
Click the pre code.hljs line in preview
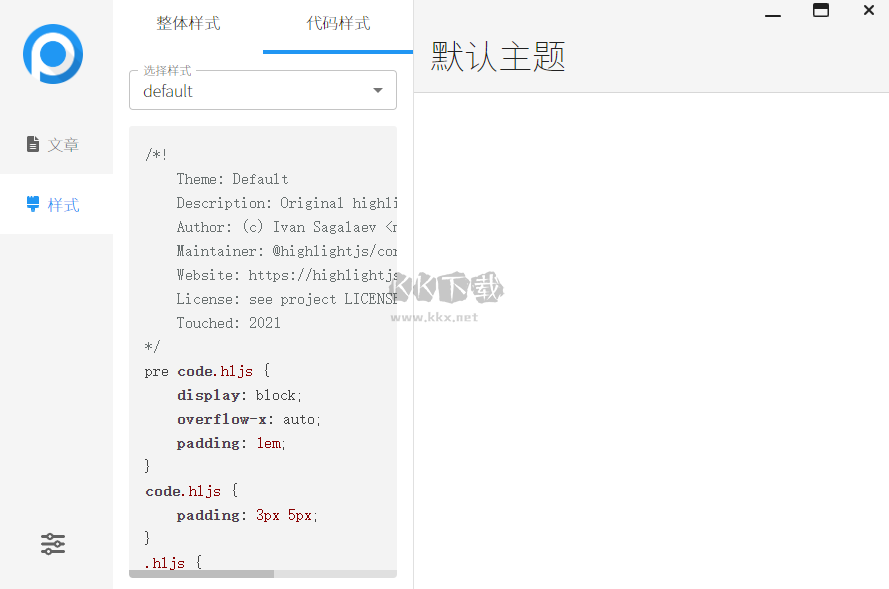click(210, 370)
